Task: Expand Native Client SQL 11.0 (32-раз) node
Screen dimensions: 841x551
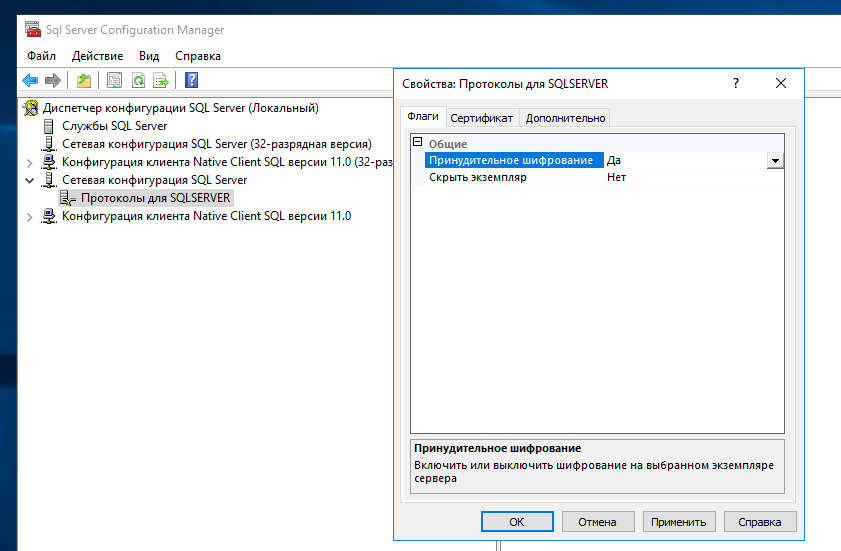Action: coord(29,163)
